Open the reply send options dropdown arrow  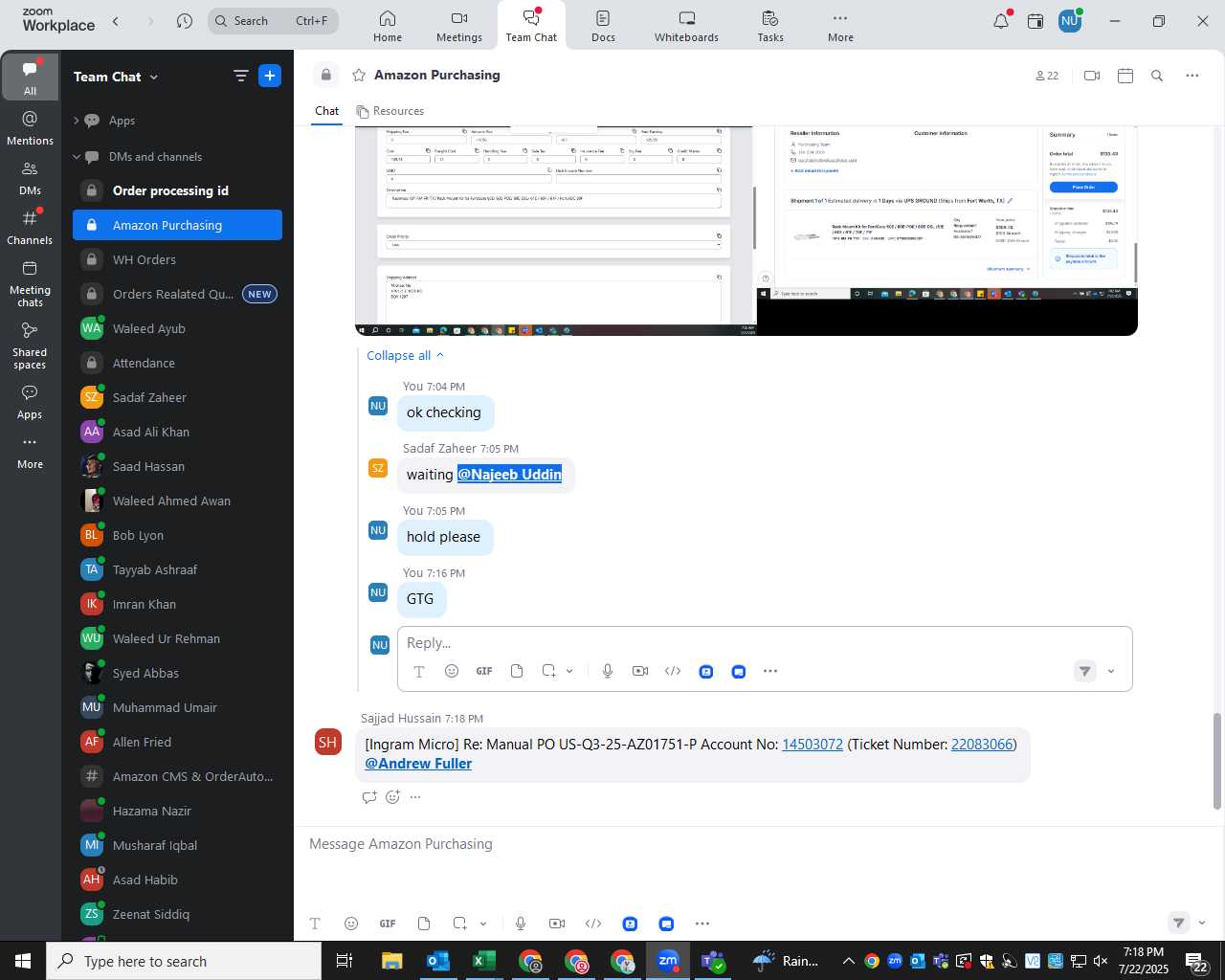pos(1111,672)
